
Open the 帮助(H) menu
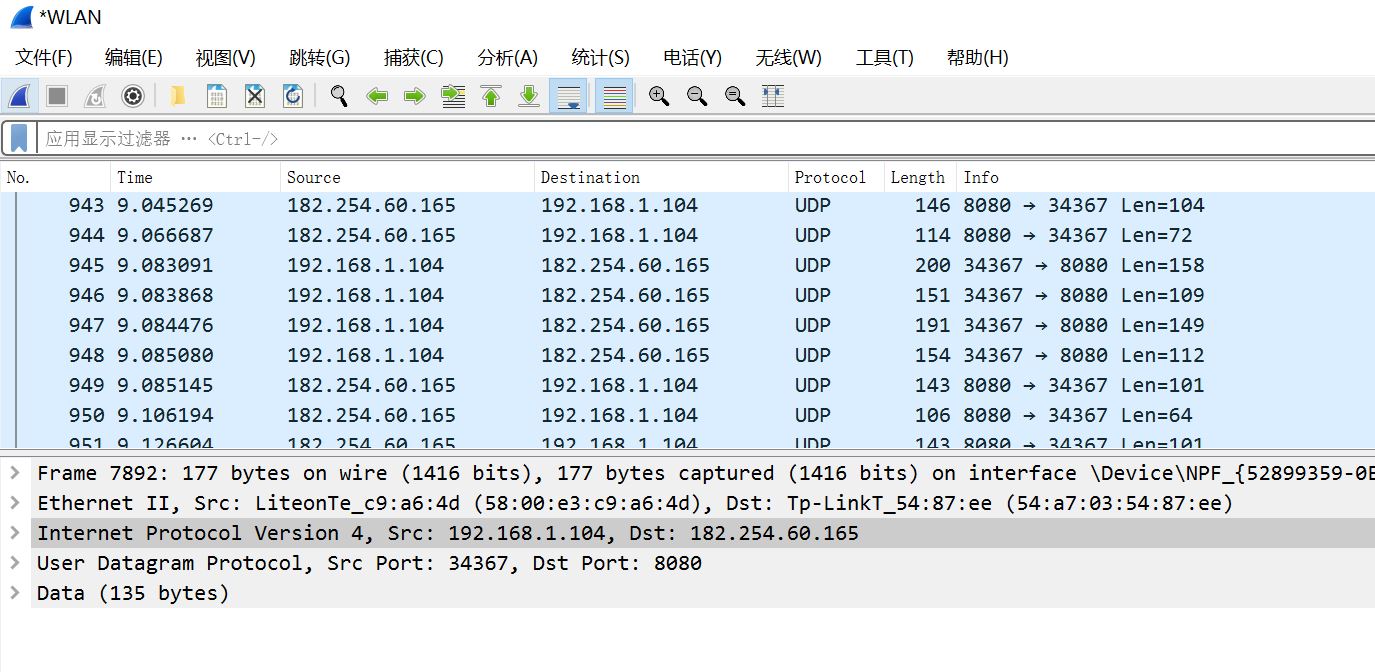pyautogui.click(x=977, y=58)
